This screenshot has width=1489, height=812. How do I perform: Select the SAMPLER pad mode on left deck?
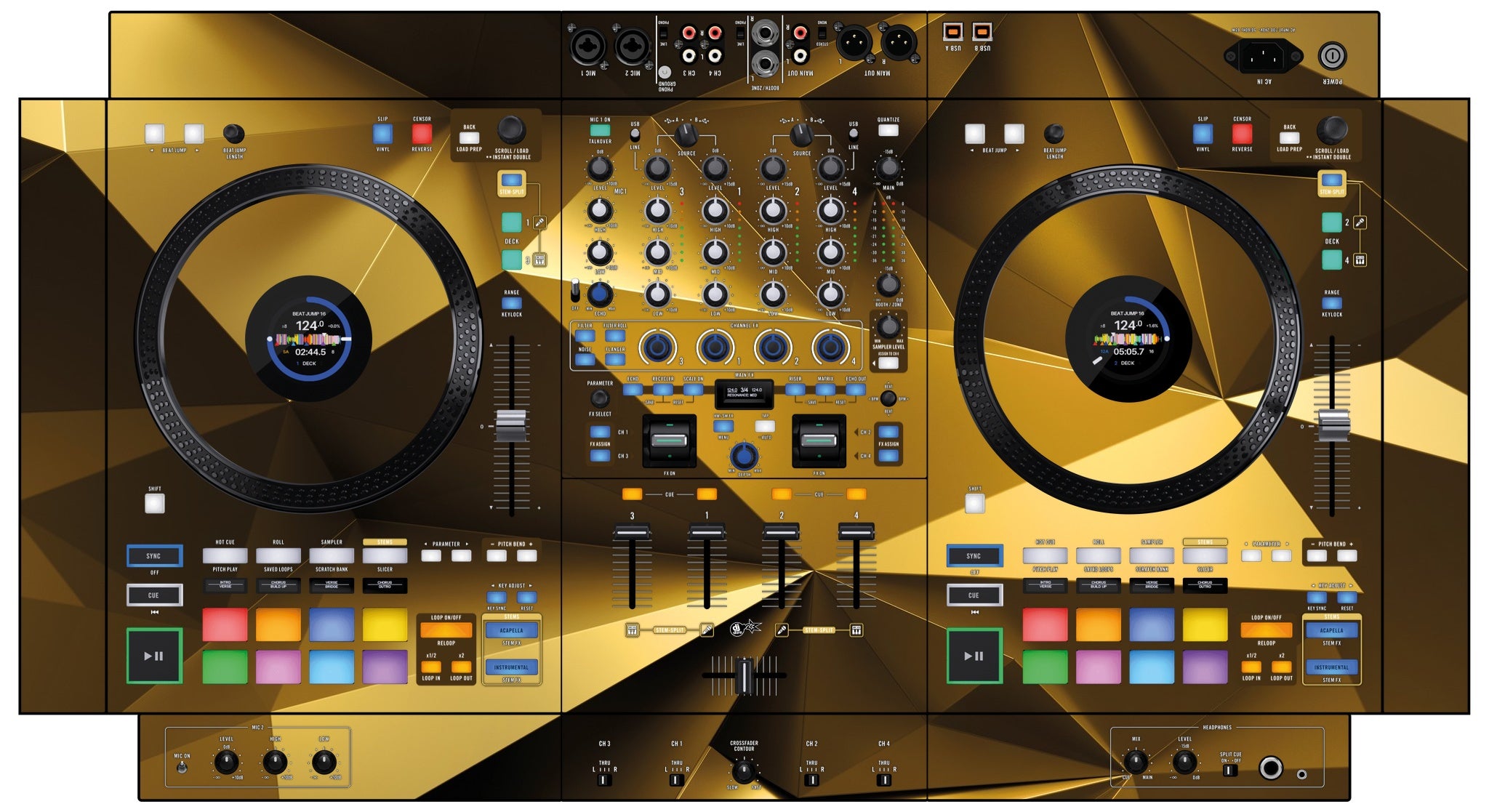[x=332, y=556]
